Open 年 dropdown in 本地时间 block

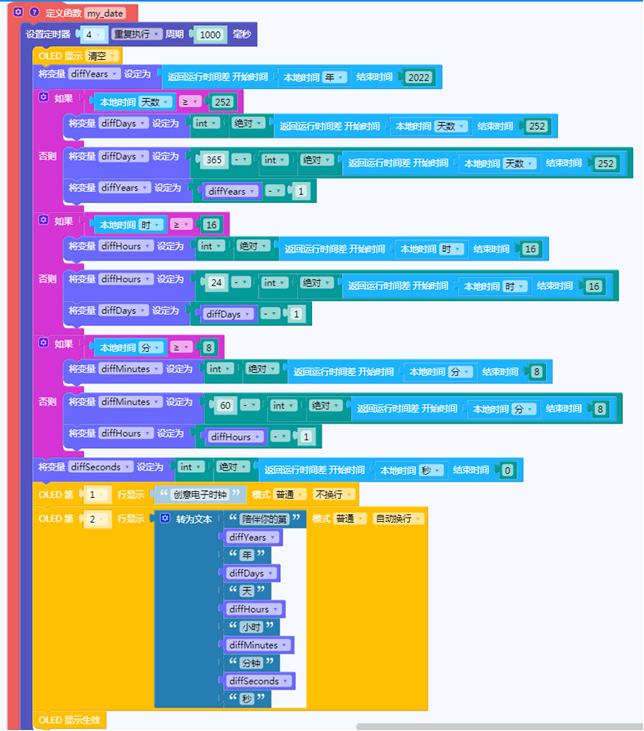[335, 77]
